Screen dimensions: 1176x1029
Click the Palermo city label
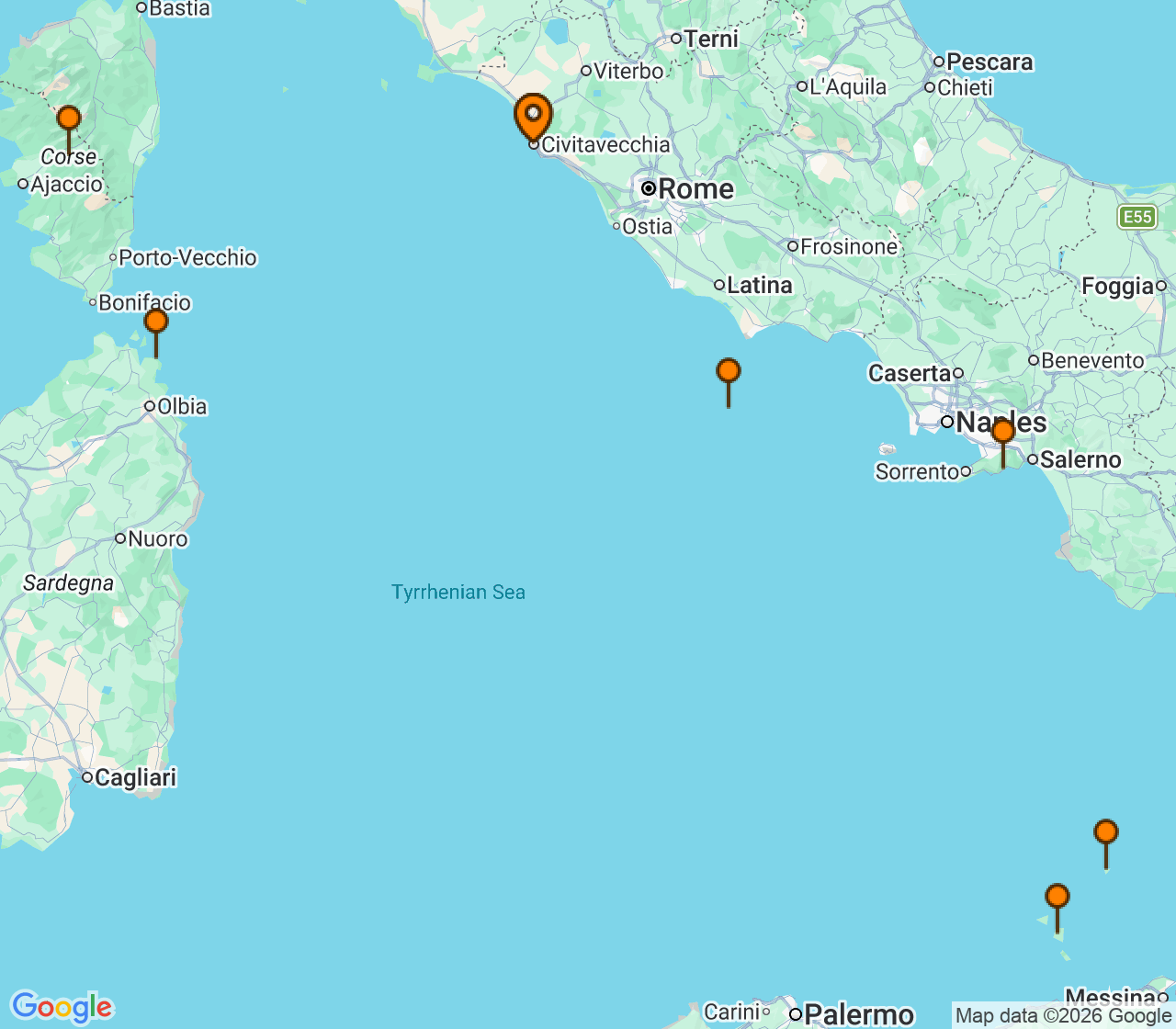(x=859, y=1014)
